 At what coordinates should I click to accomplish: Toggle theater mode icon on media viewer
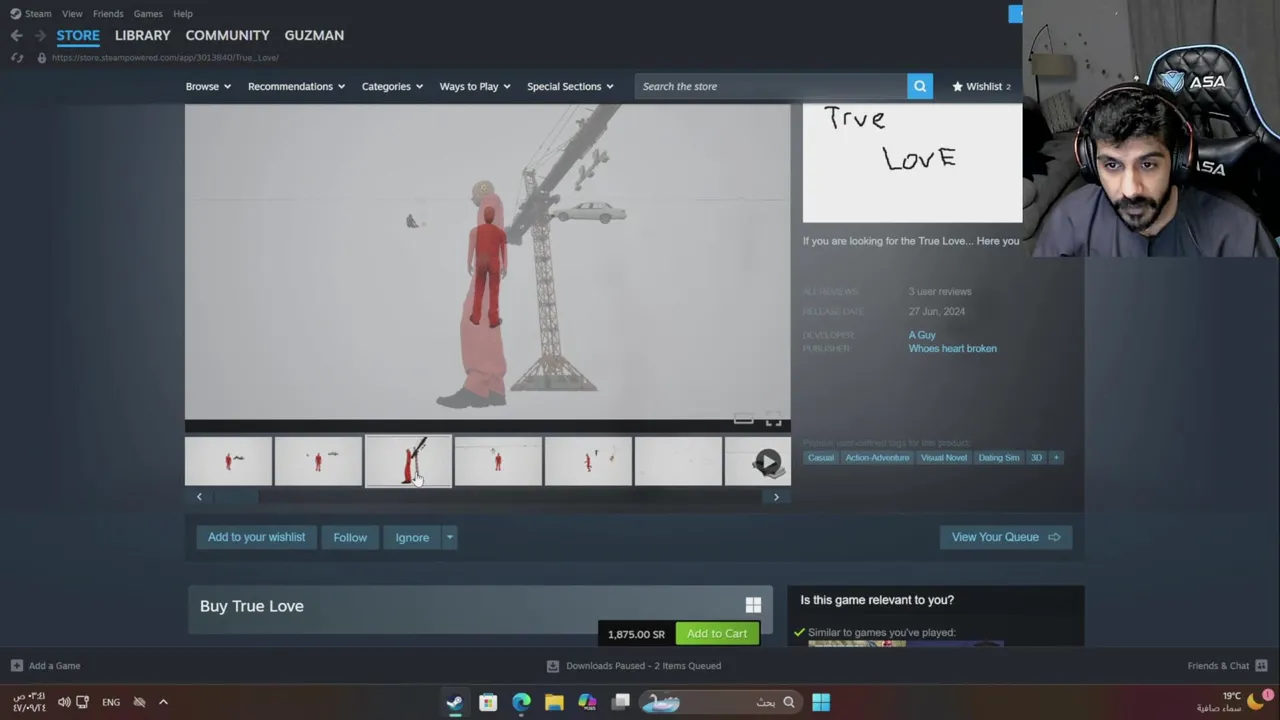(743, 419)
